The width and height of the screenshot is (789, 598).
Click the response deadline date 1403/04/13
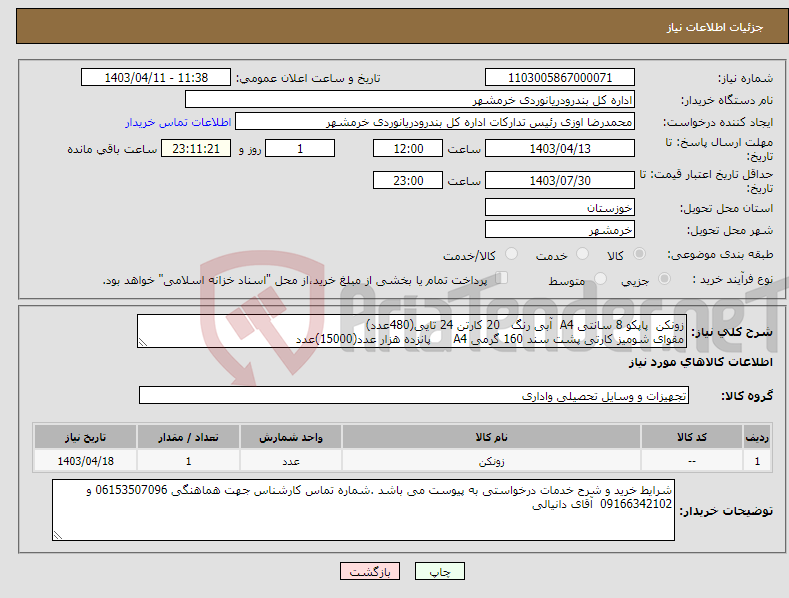(560, 148)
